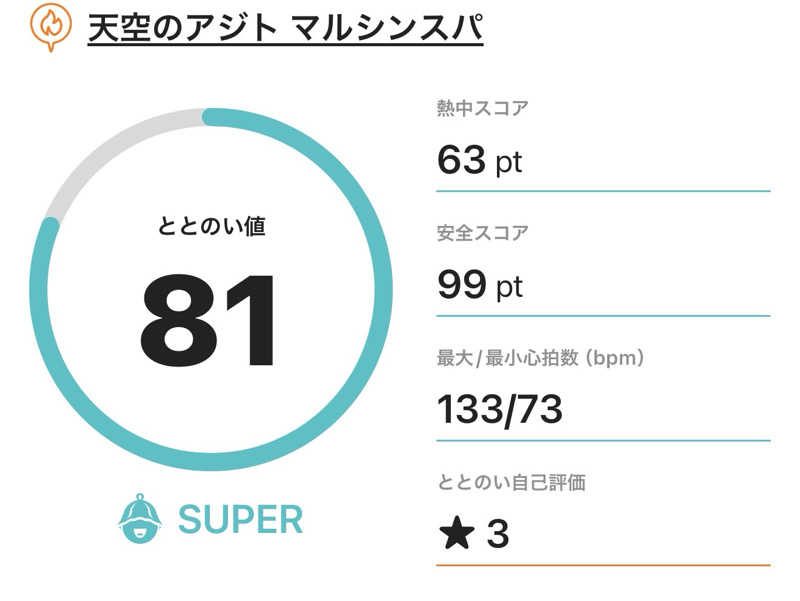Click the ととのい値 label inside ring
The height and width of the screenshot is (601, 800).
[212, 227]
